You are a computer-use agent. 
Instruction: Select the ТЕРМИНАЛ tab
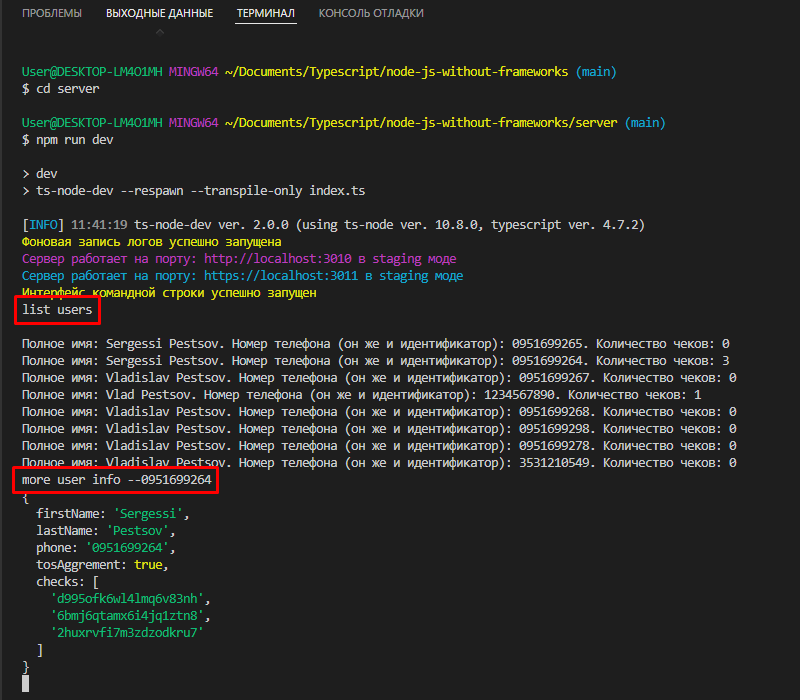pos(265,13)
